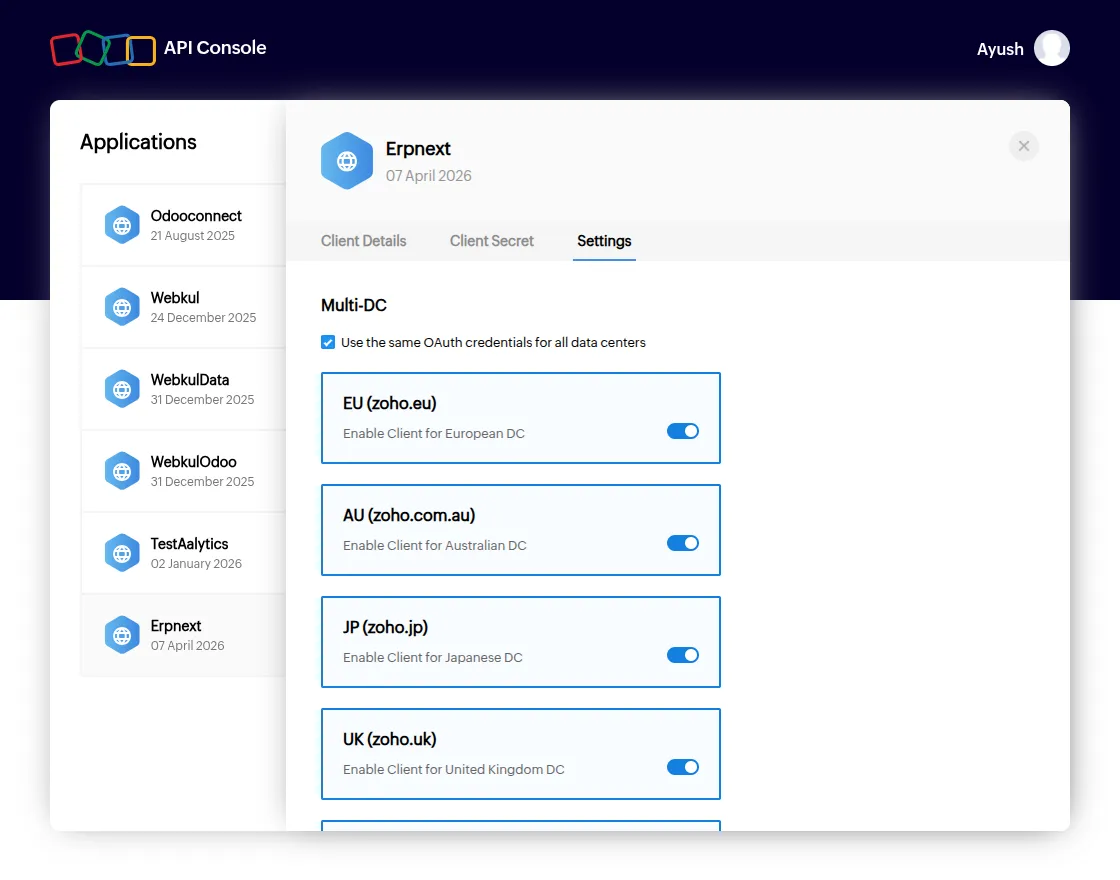Click the Ayush username in header

tap(1000, 49)
